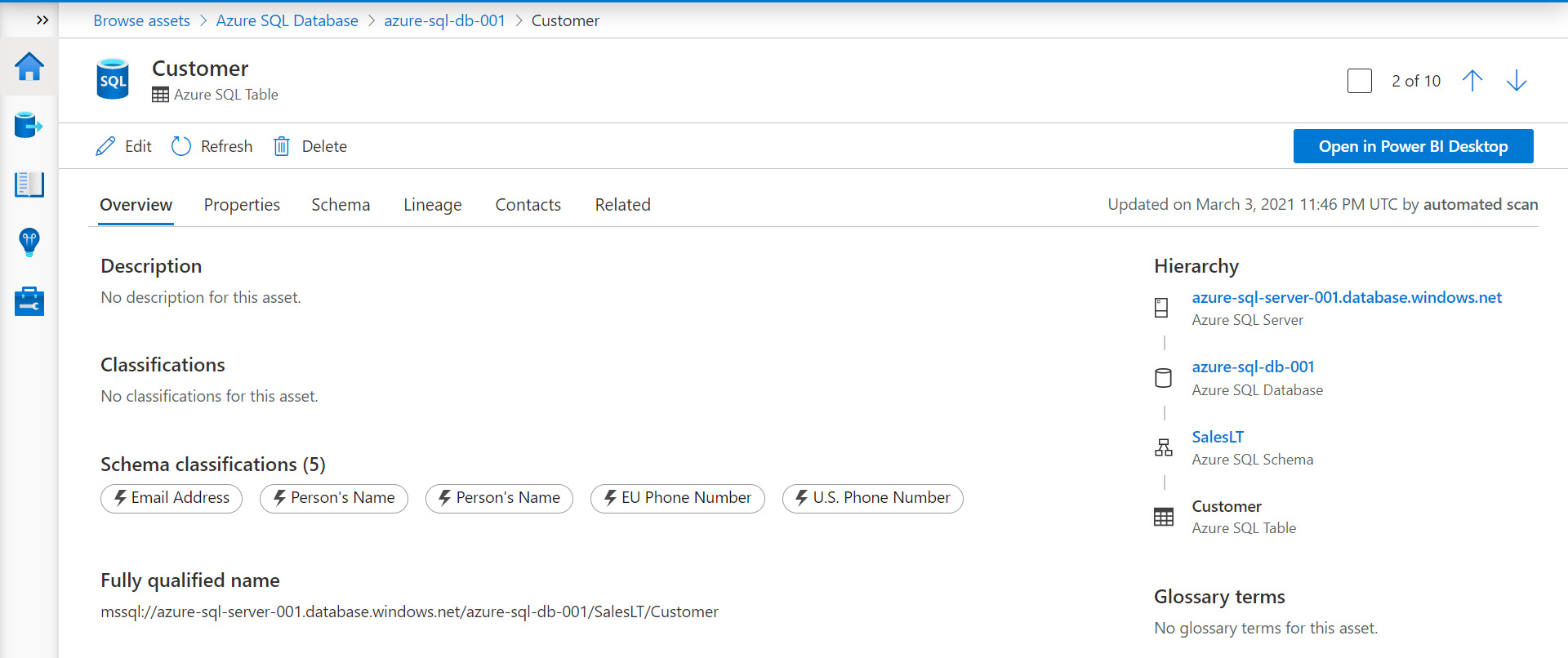
Task: Open the insights lightbulb sidebar icon
Action: (x=29, y=242)
